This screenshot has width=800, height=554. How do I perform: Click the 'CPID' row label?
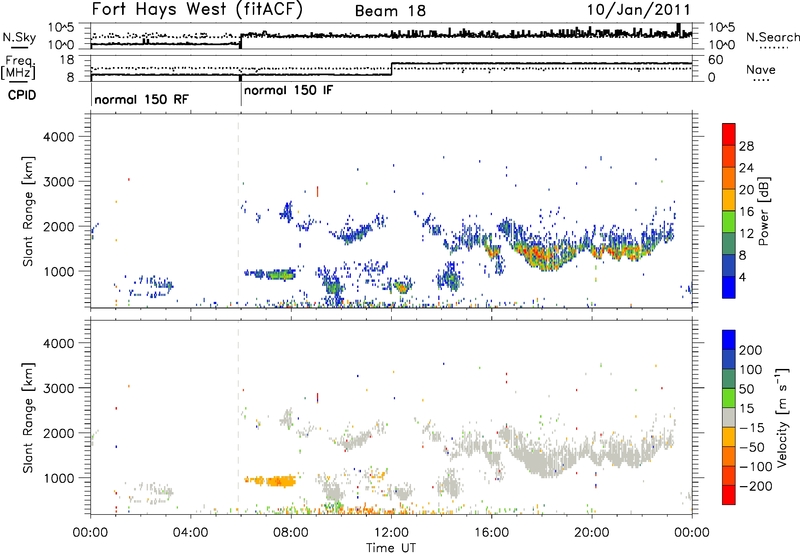point(22,95)
